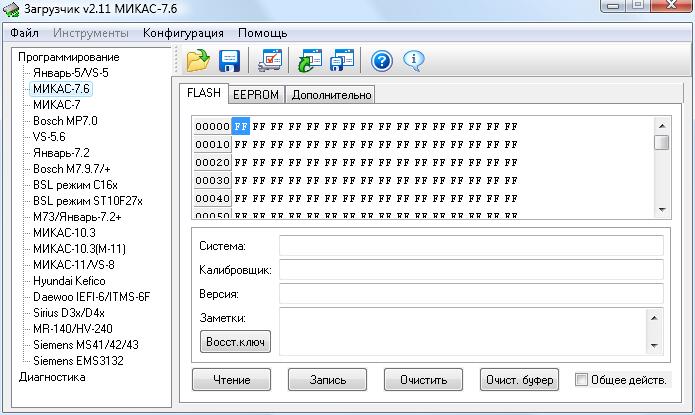
Task: Click the 00030 address row header
Action: (x=212, y=180)
